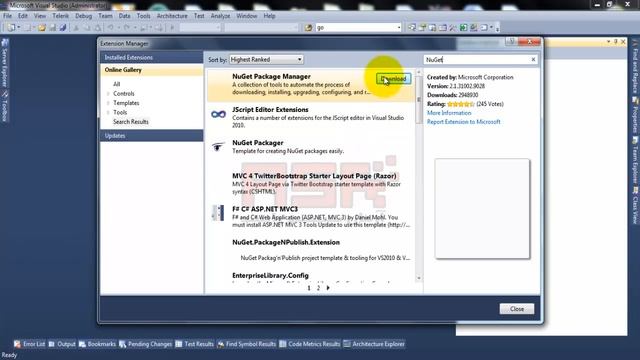Go to results page 2
This screenshot has height=360, width=640.
(x=318, y=288)
